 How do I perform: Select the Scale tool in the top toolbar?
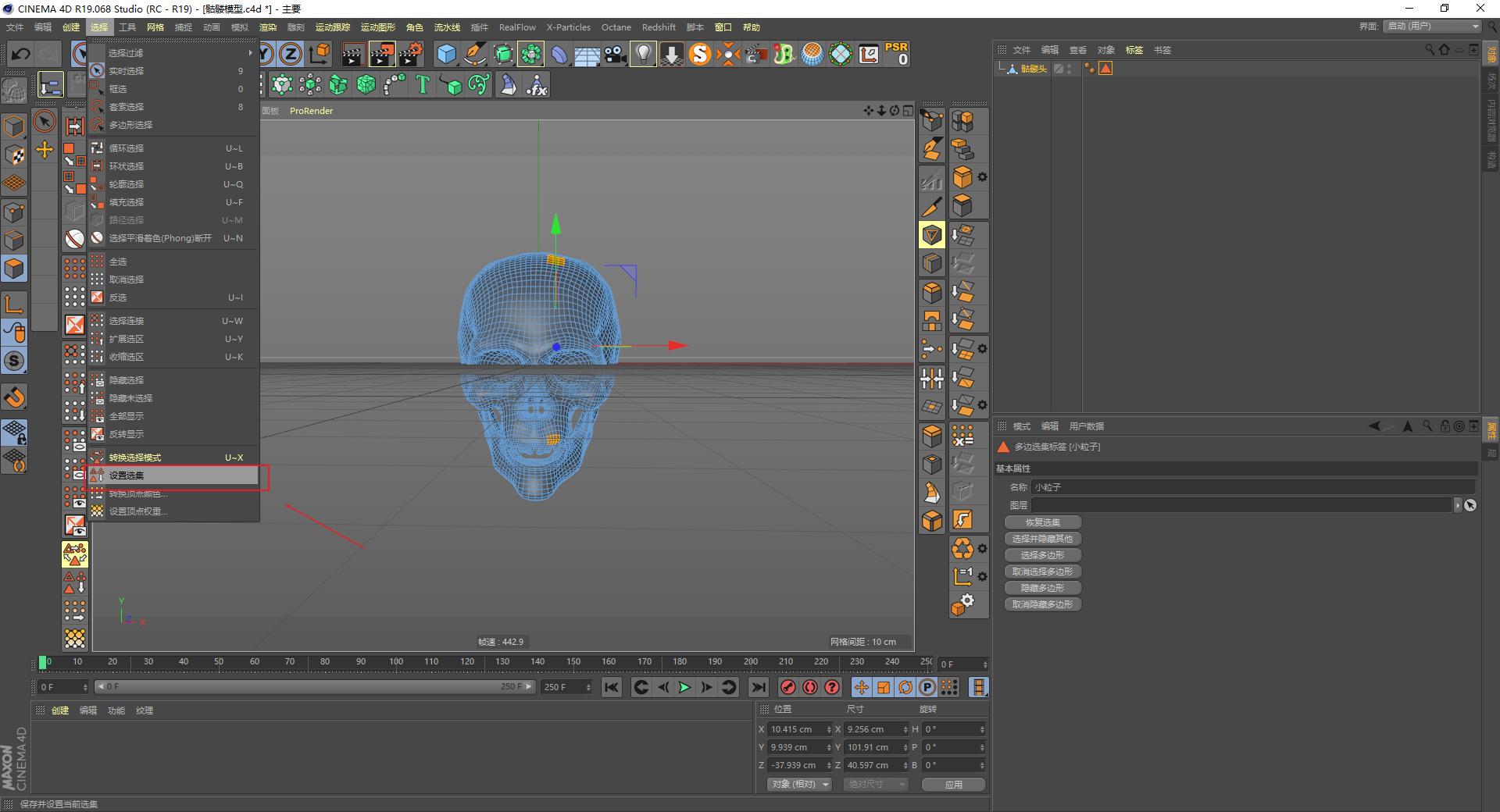pyautogui.click(x=134, y=54)
